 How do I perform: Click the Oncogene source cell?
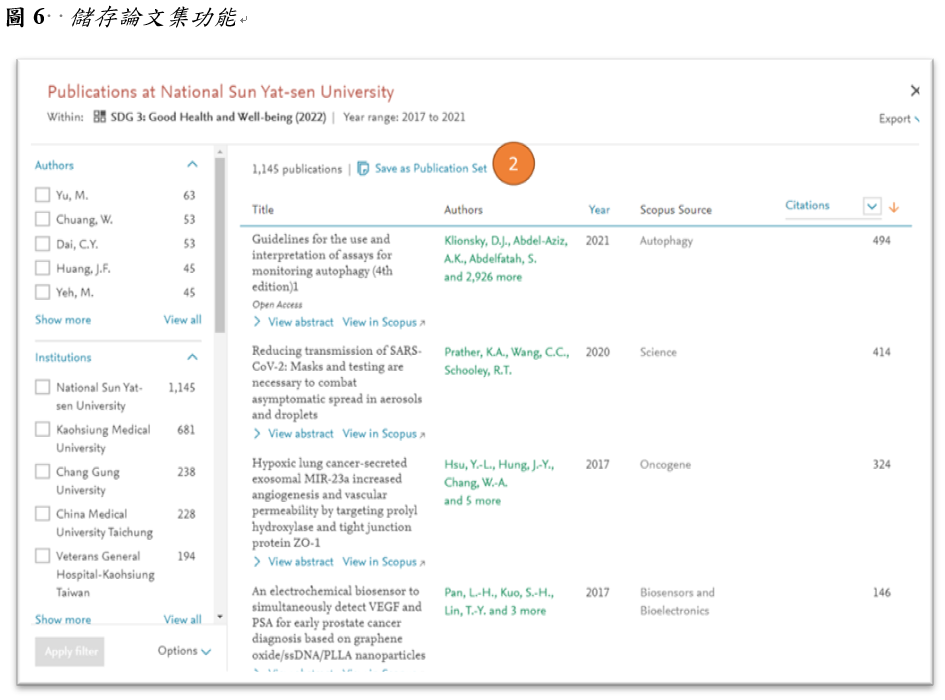(x=665, y=464)
